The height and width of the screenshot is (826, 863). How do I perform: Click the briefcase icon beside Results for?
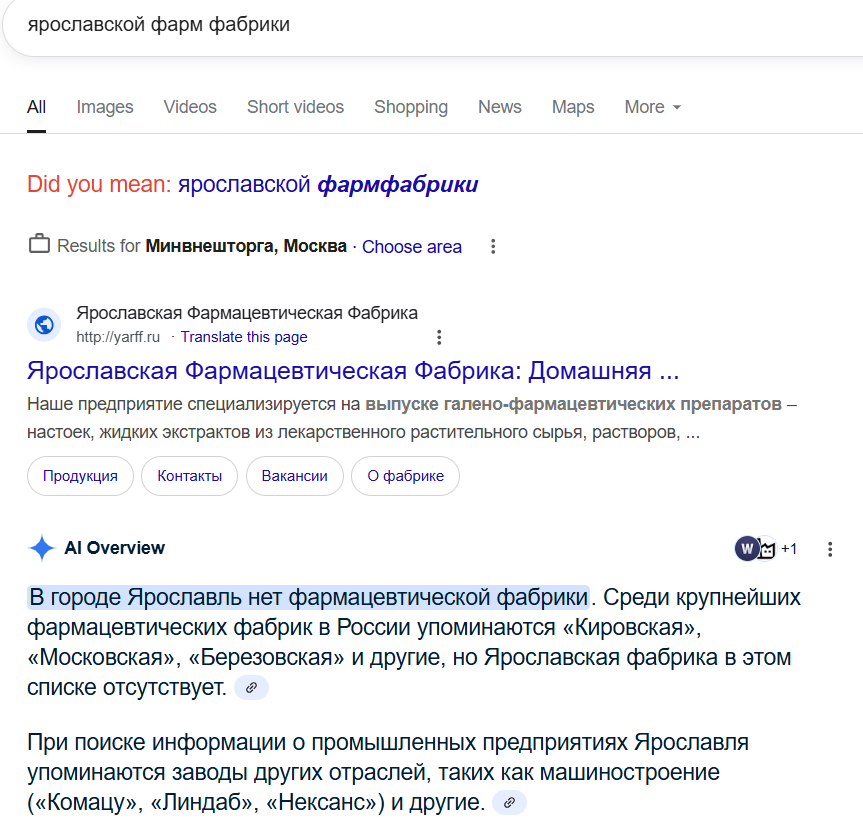click(39, 244)
